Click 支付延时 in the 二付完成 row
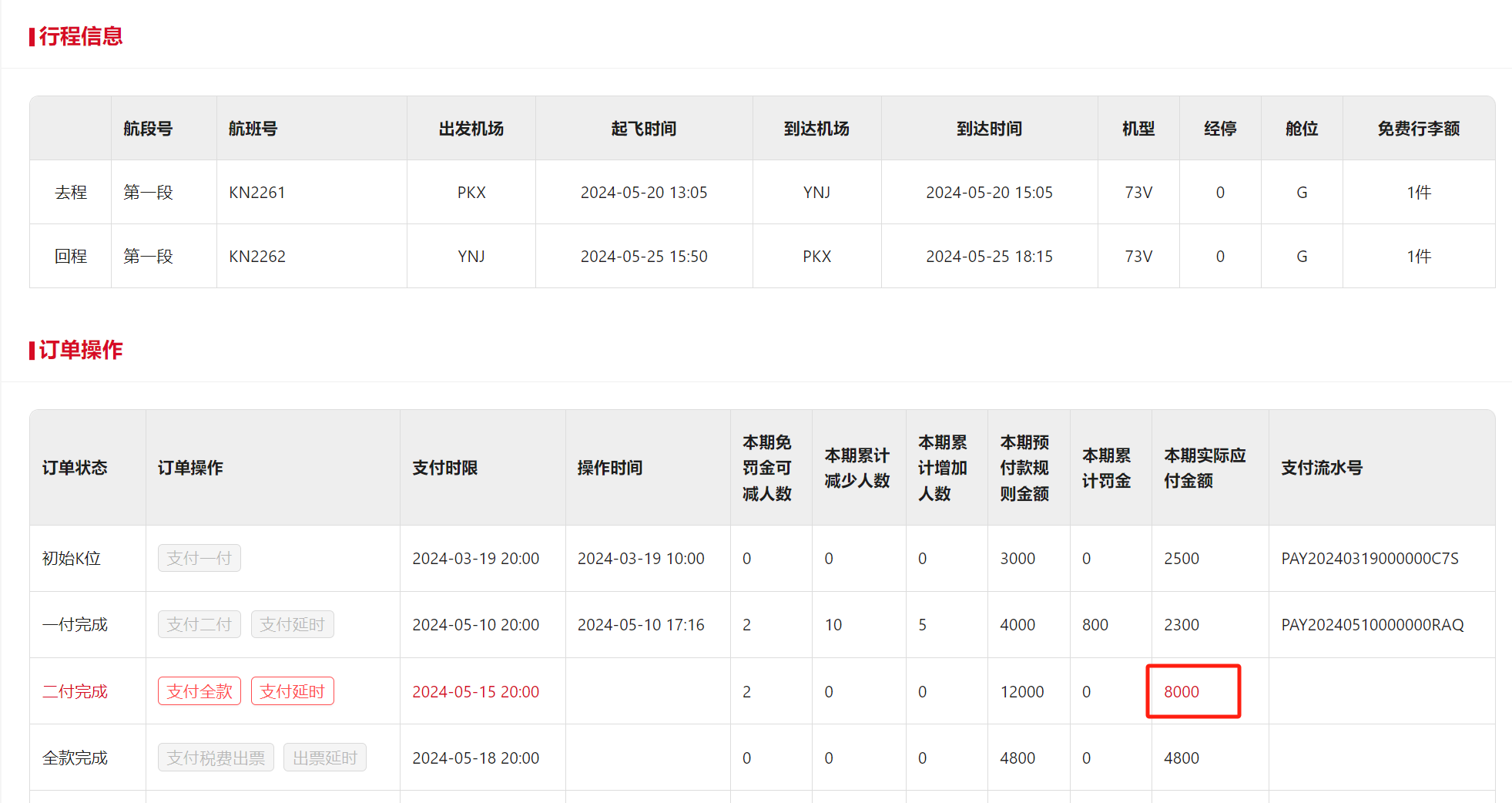 (x=292, y=691)
